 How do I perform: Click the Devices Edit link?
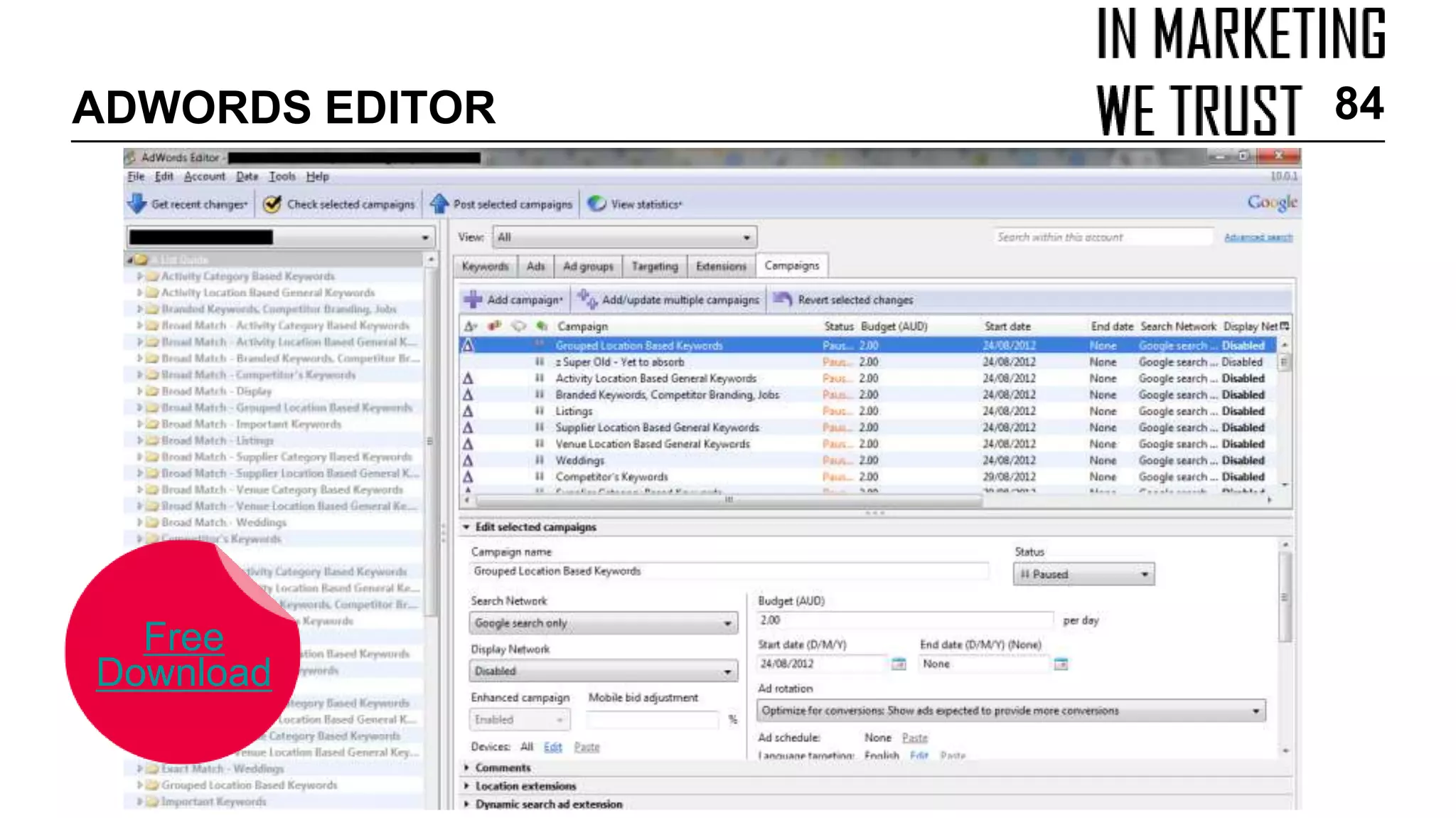pyautogui.click(x=553, y=747)
